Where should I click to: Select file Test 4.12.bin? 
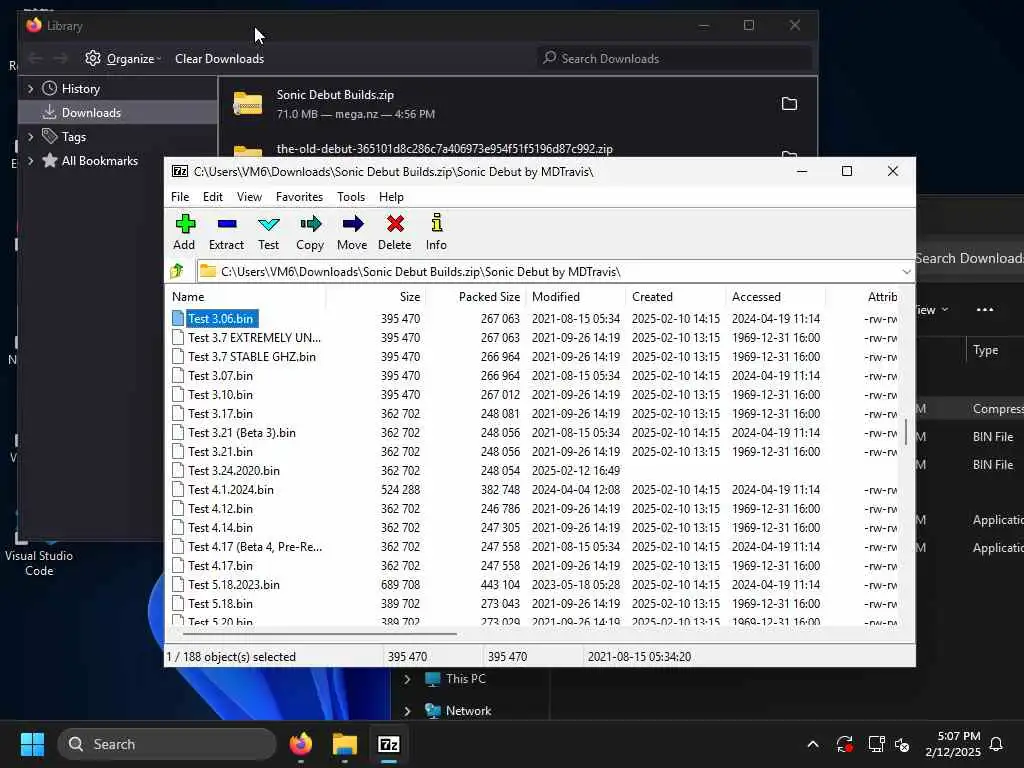pos(220,508)
